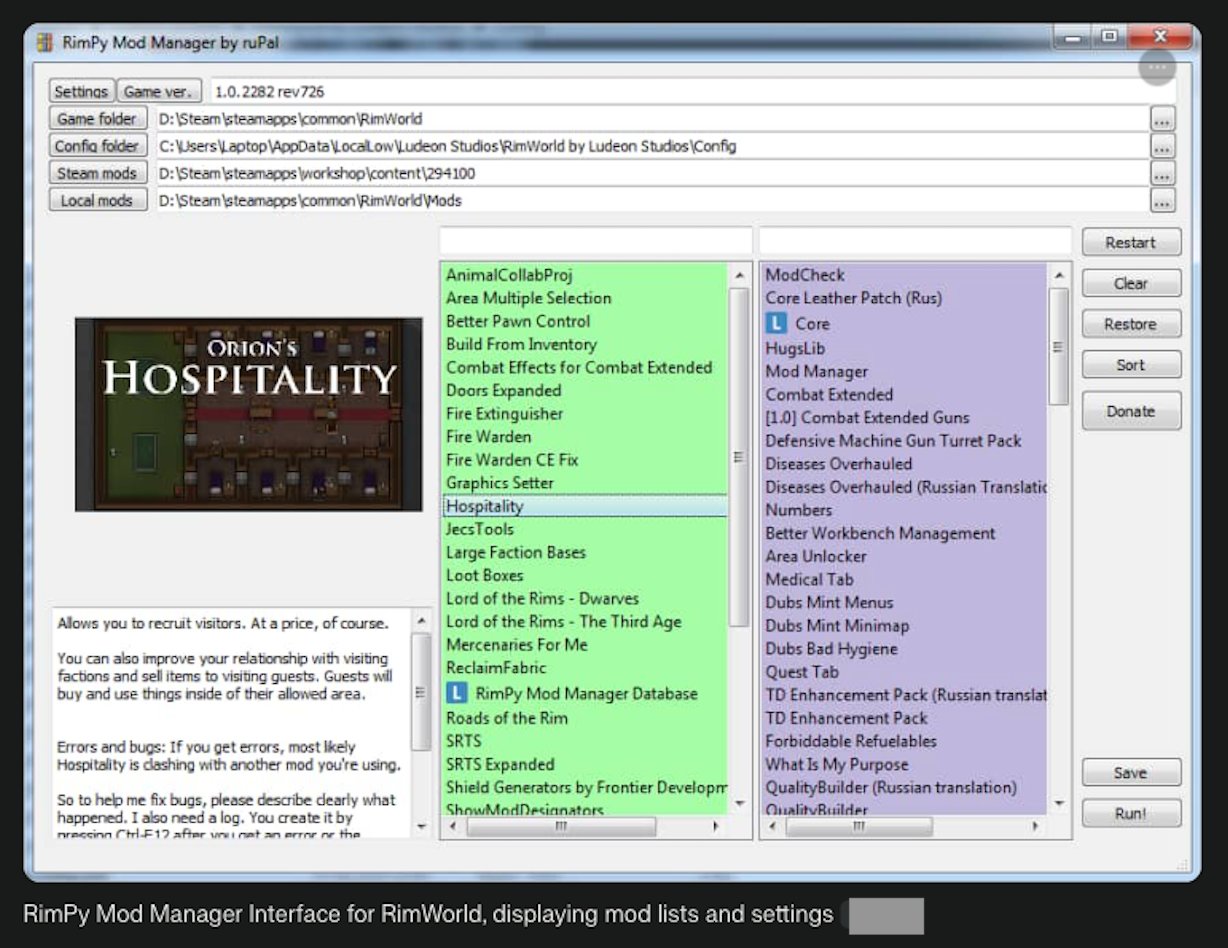The height and width of the screenshot is (948, 1228).
Task: Select the highlighted Hospitality mod
Action: point(585,506)
